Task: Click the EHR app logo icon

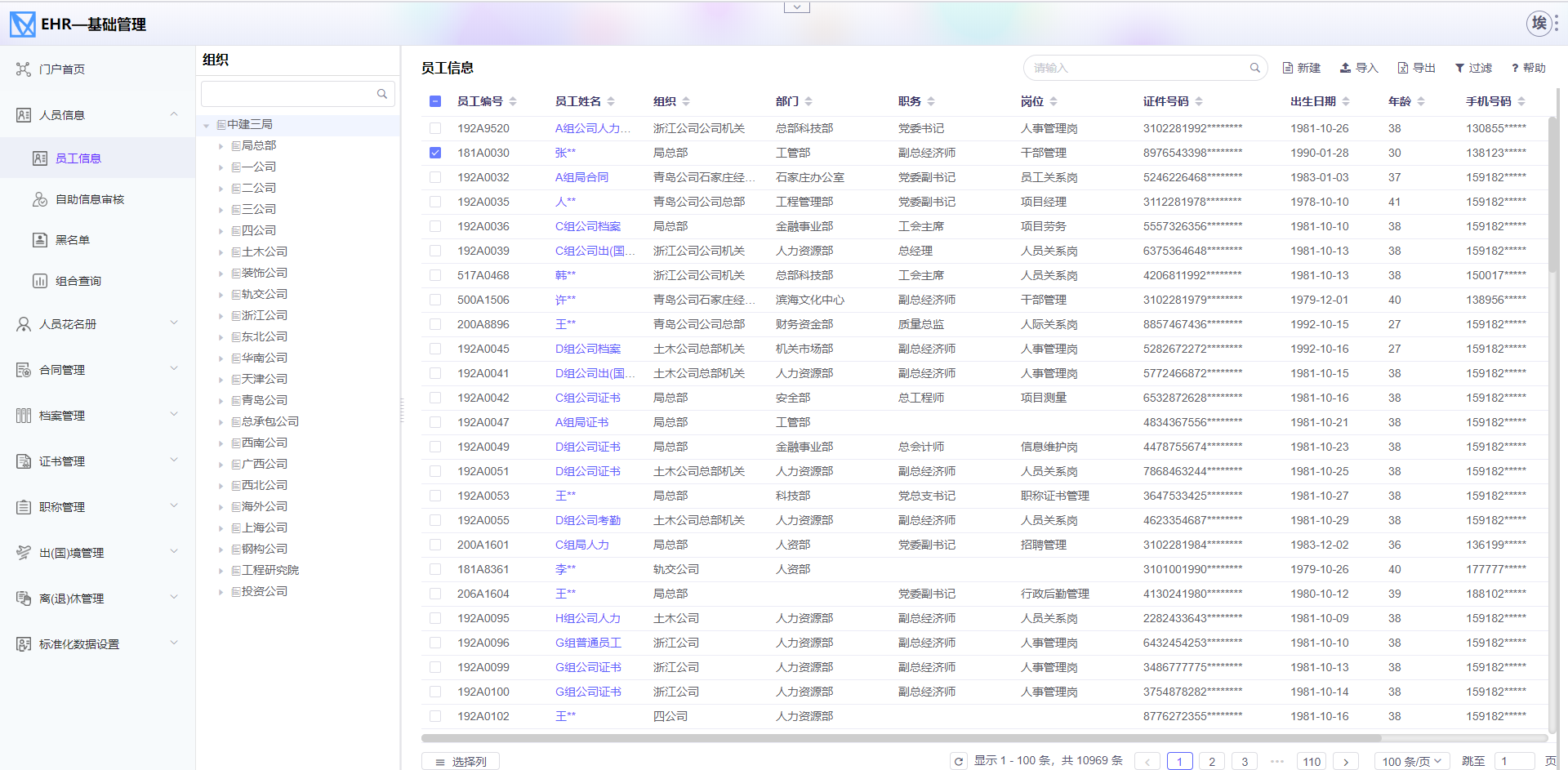Action: point(23,24)
